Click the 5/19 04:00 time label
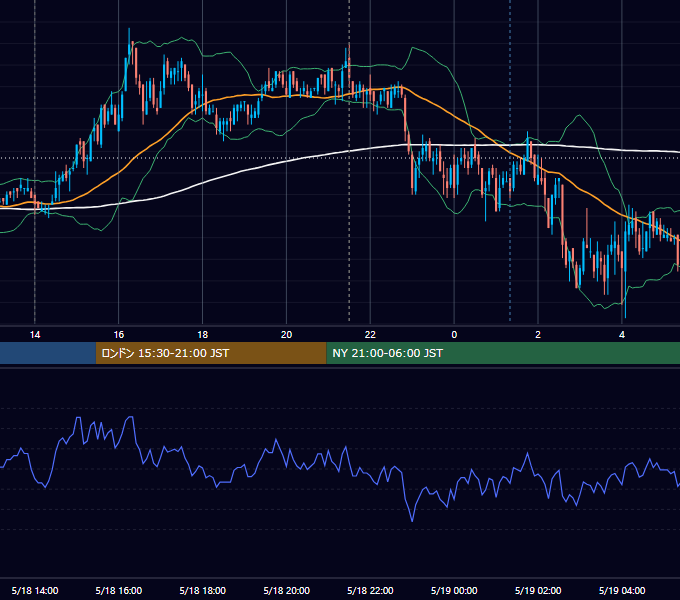The width and height of the screenshot is (680, 600). 622,590
